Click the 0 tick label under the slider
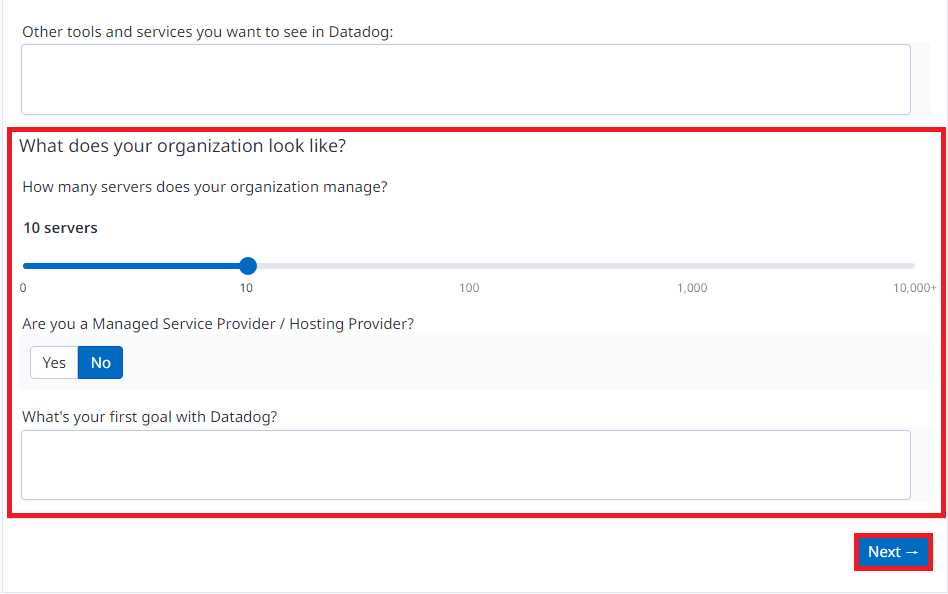Viewport: 948px width, 594px height. 23,288
